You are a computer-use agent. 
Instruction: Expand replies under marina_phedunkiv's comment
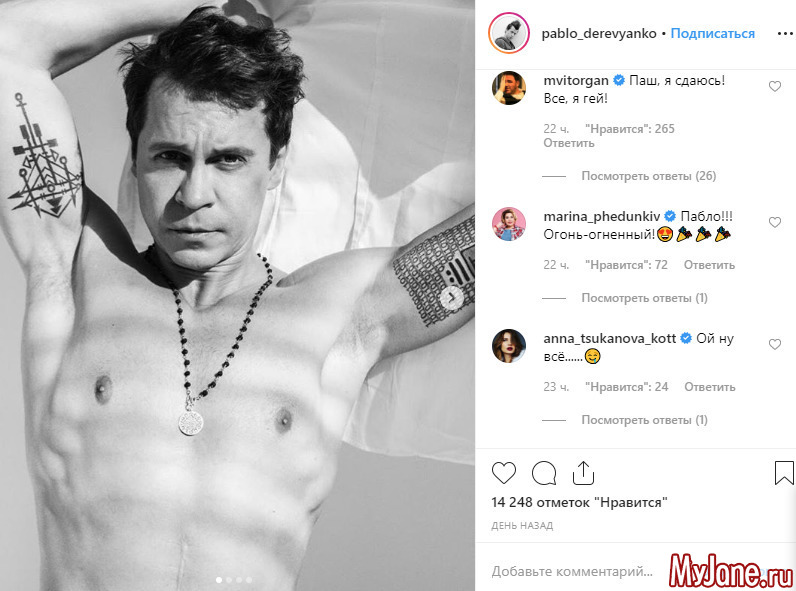click(x=644, y=298)
